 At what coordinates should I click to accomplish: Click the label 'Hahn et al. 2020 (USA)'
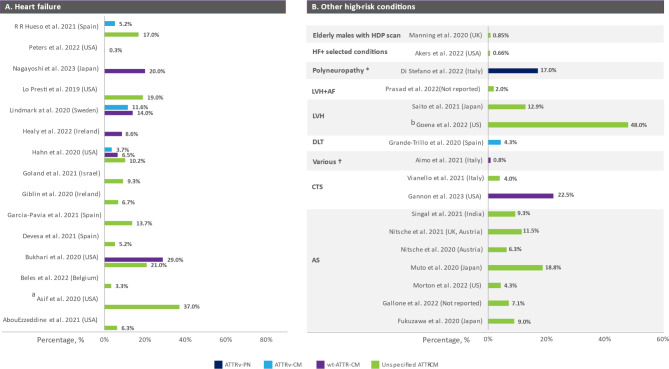(65, 152)
